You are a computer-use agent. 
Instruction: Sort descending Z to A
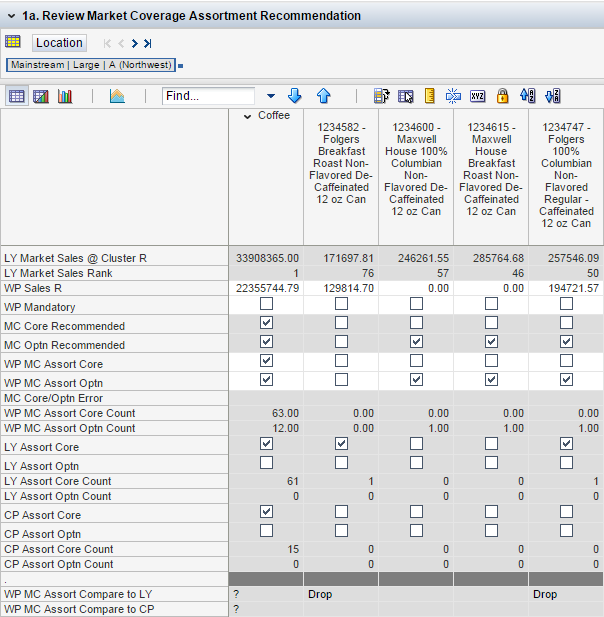click(x=552, y=96)
